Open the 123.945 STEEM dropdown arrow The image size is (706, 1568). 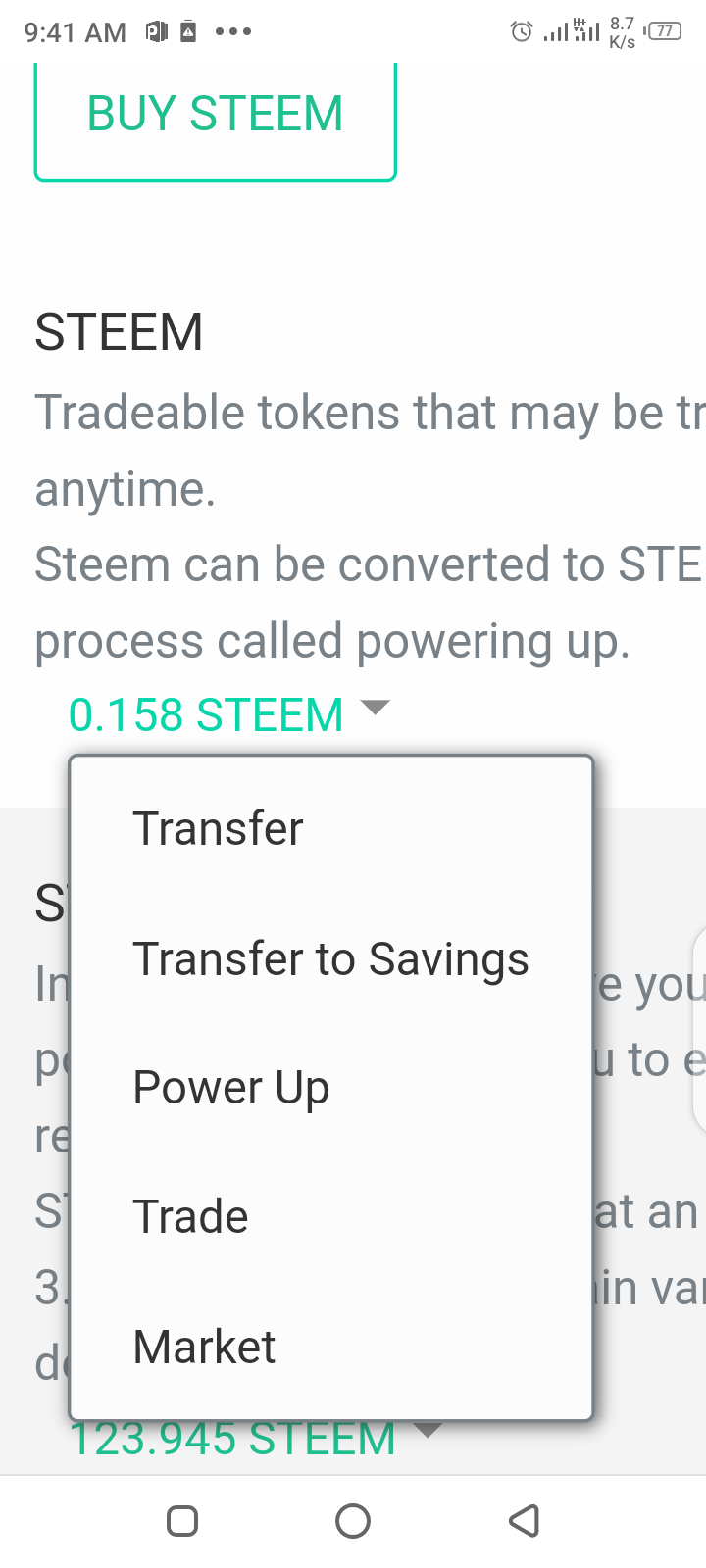(428, 1430)
